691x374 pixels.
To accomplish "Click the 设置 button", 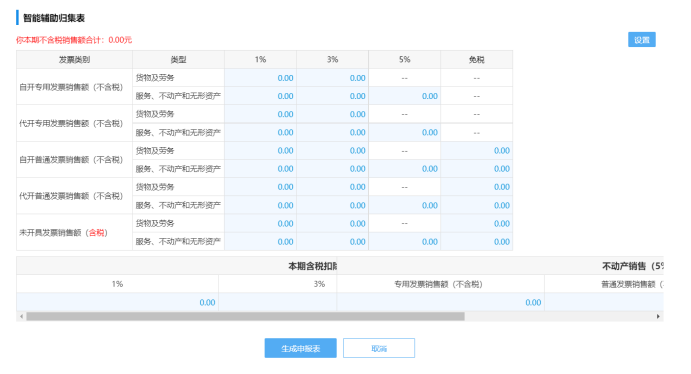I will [x=642, y=40].
